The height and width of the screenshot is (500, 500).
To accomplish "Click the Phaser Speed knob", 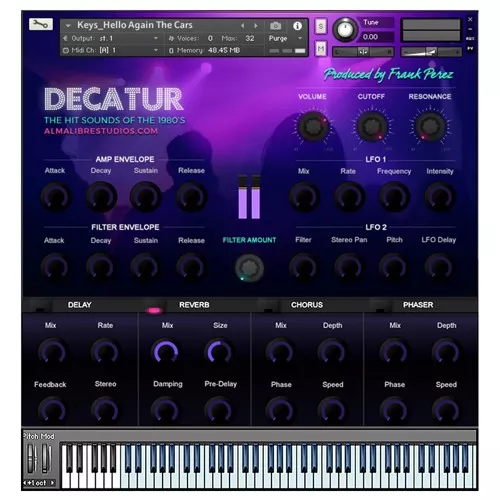I will [x=446, y=411].
